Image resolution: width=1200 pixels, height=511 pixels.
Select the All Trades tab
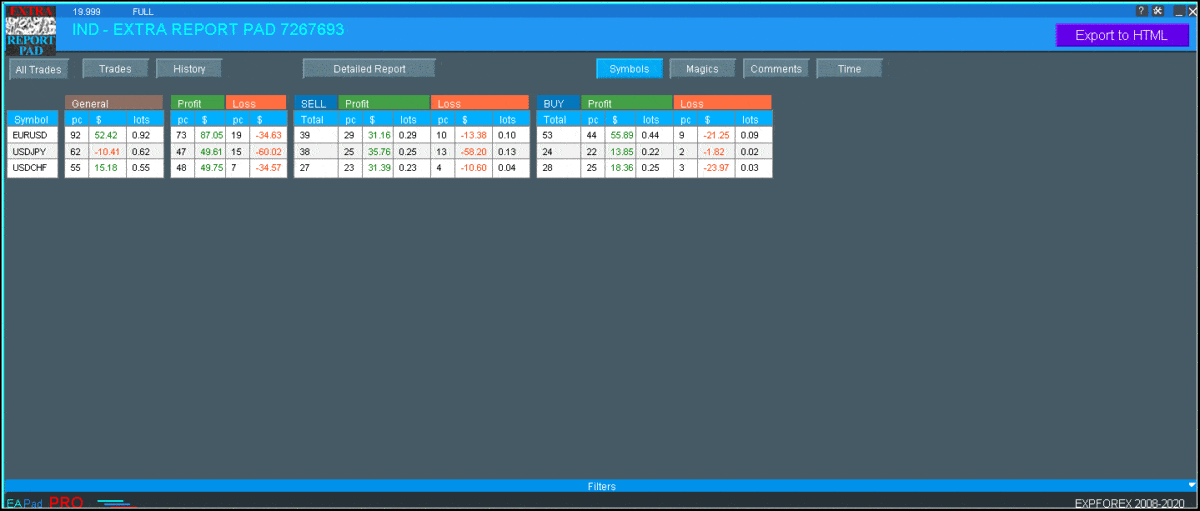(39, 70)
